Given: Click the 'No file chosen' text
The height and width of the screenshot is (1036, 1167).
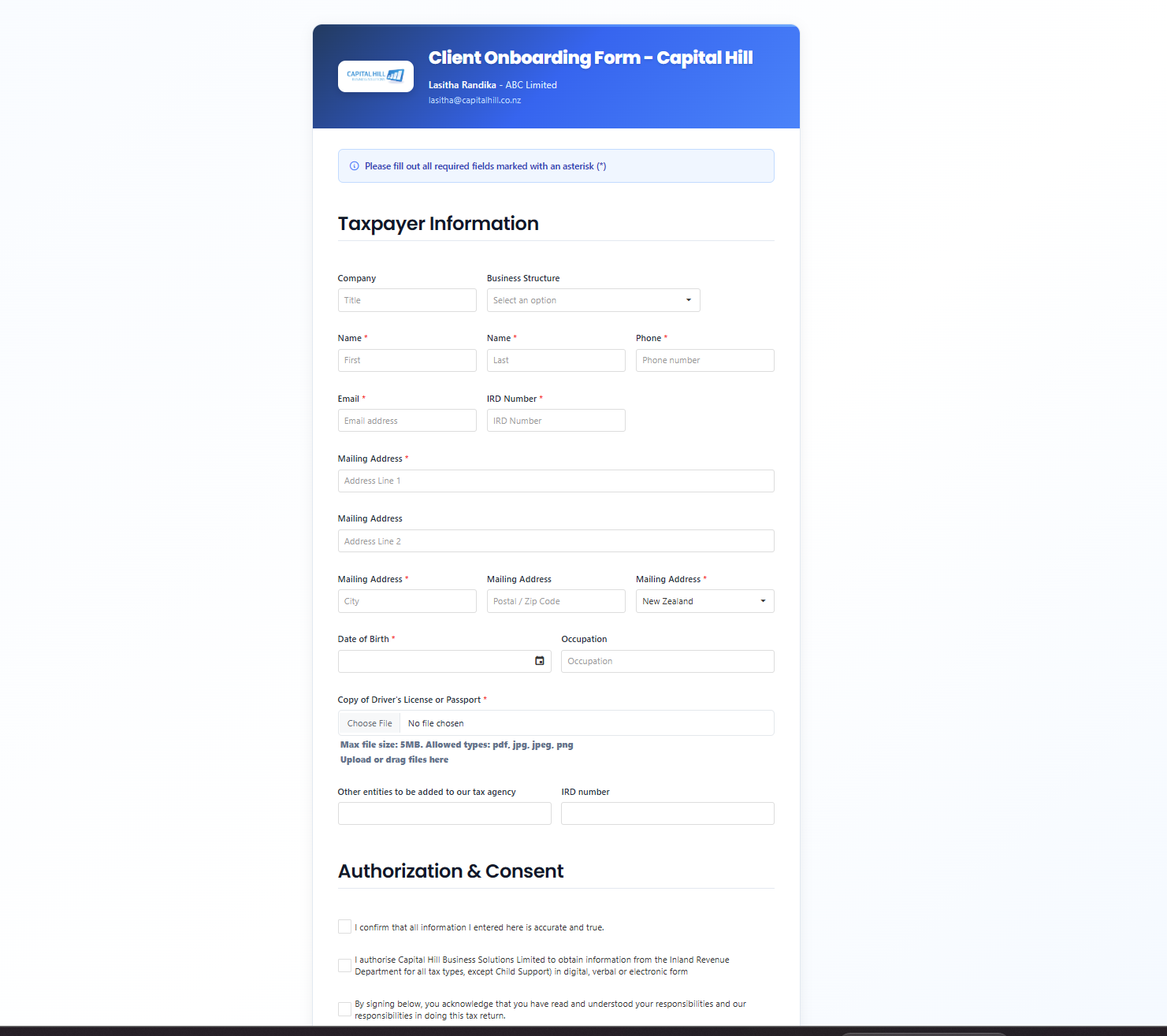Looking at the screenshot, I should pos(436,723).
